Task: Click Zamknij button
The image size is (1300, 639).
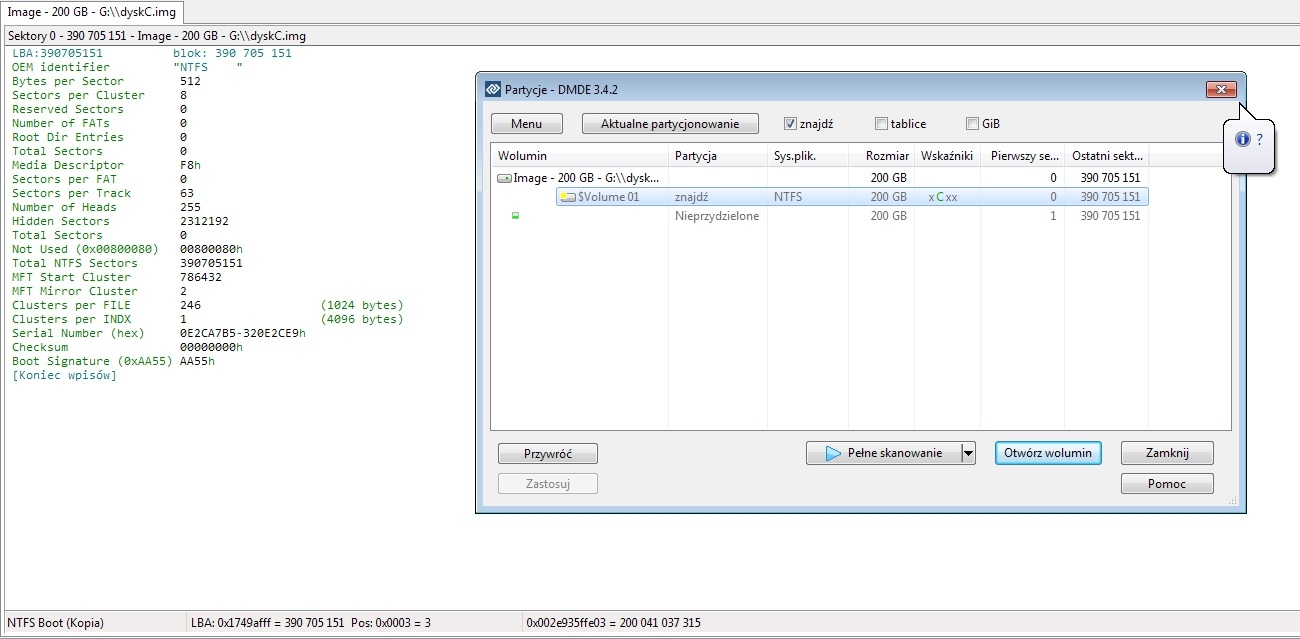Action: (1167, 453)
